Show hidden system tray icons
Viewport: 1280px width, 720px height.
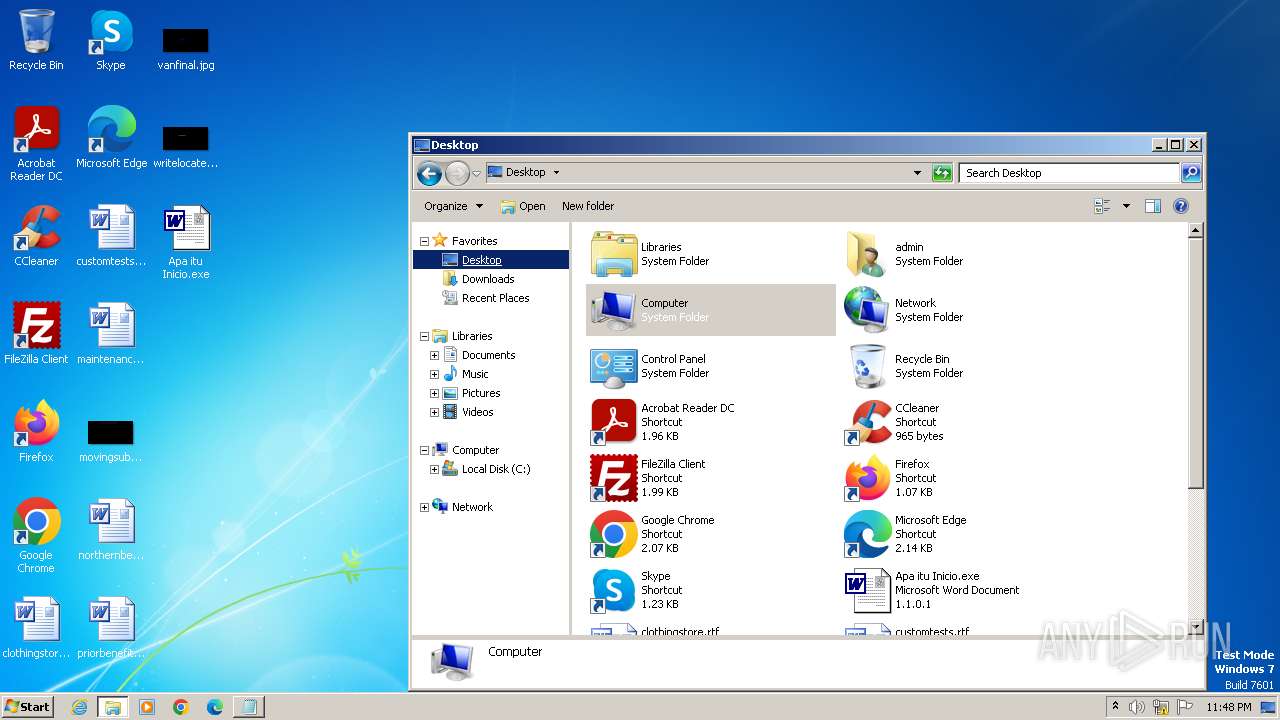[1115, 706]
